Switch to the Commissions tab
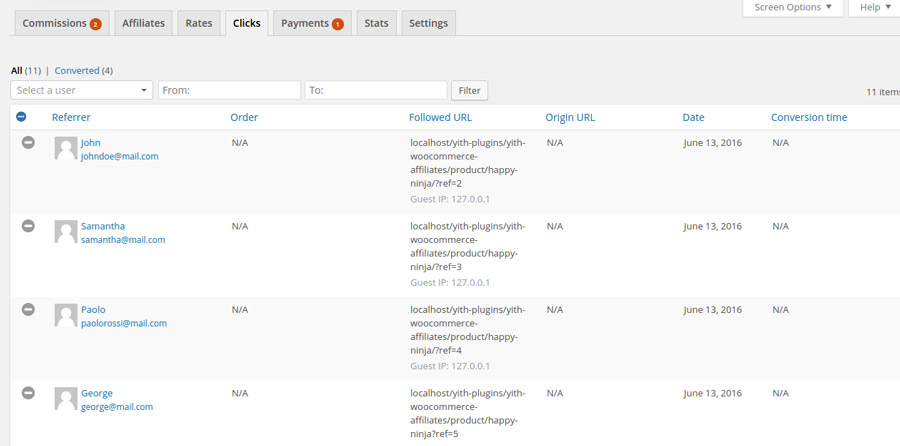 (61, 23)
